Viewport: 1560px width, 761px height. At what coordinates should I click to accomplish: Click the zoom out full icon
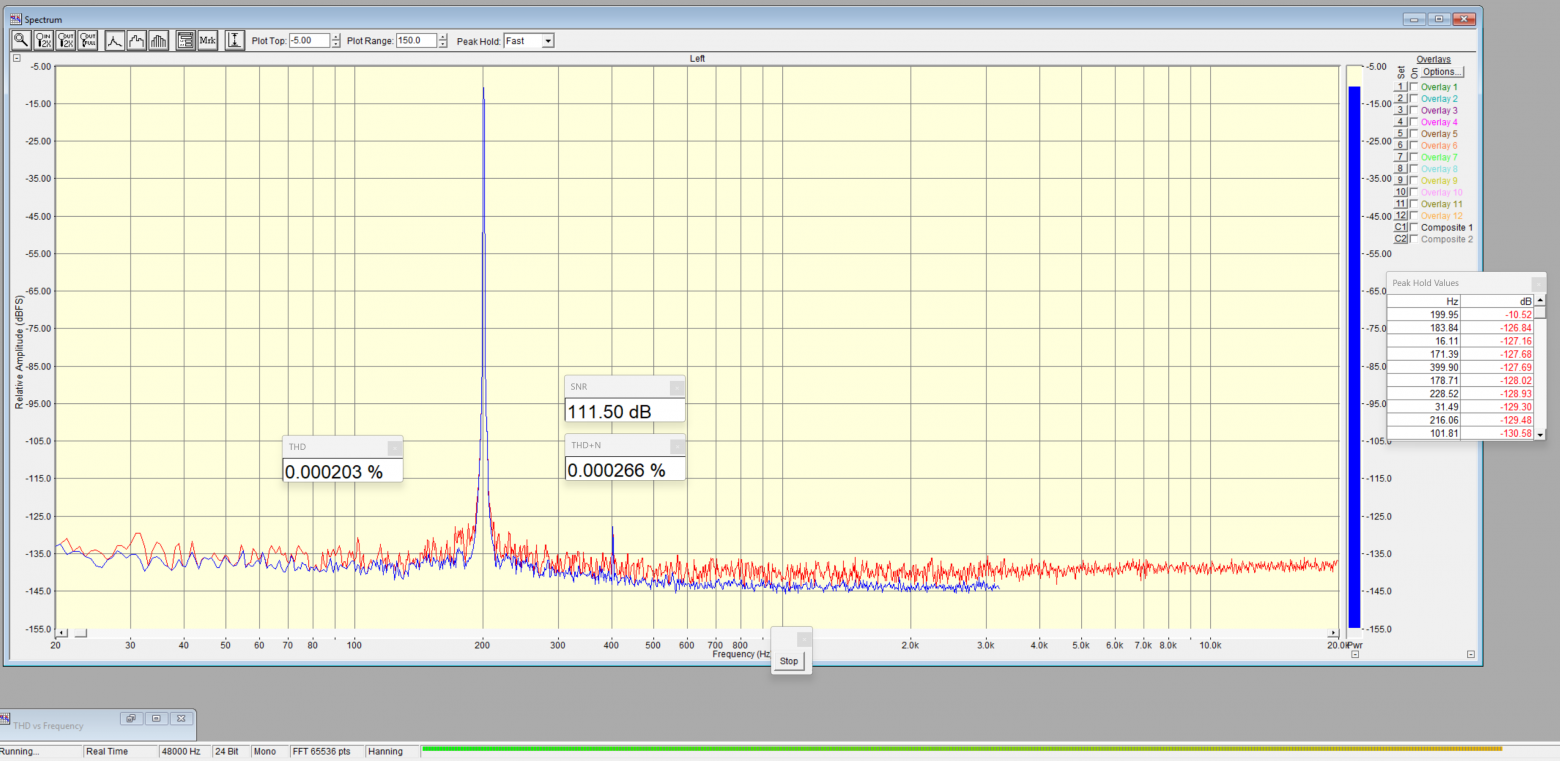(88, 40)
